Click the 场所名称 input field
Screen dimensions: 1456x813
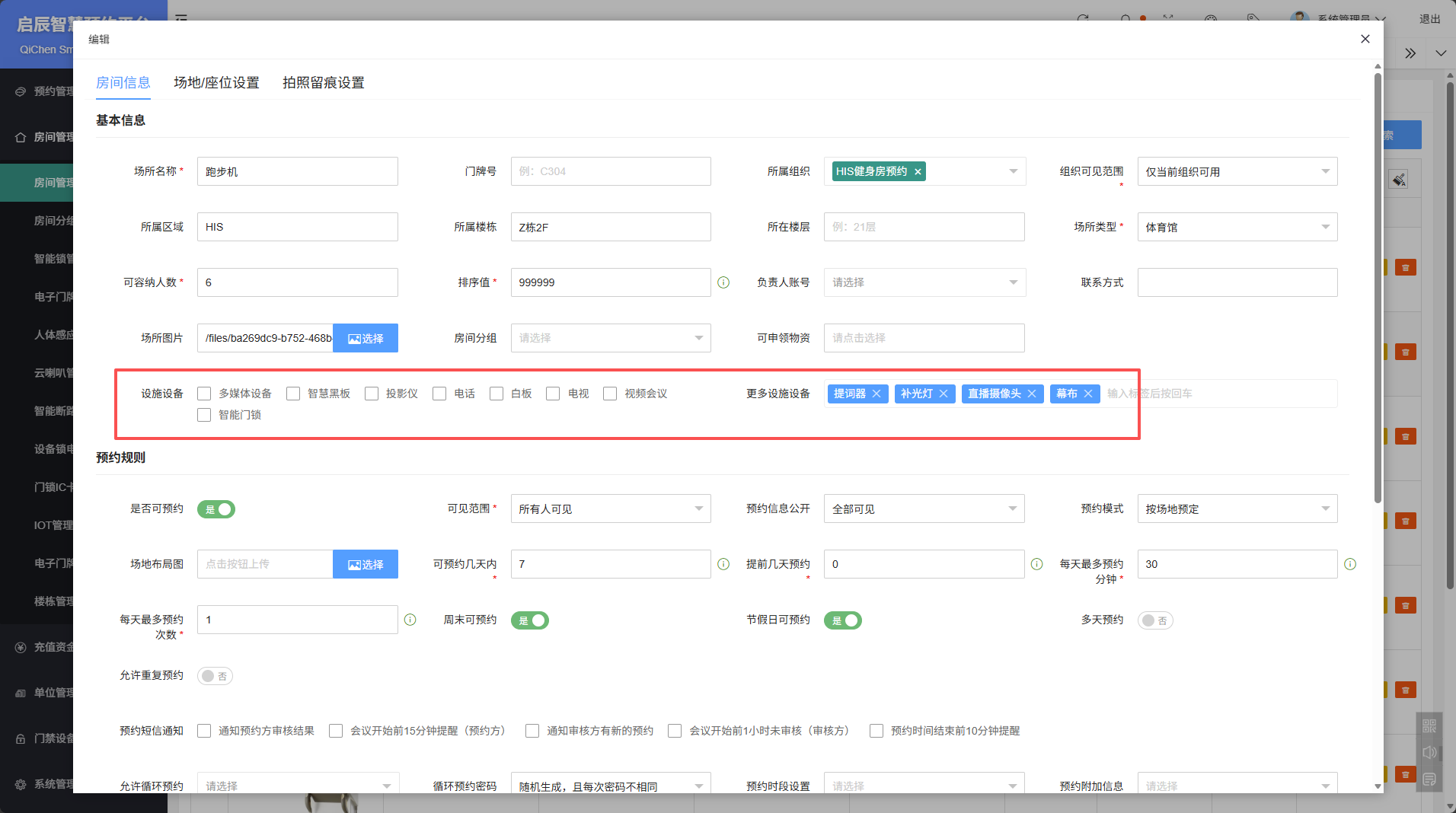point(298,171)
